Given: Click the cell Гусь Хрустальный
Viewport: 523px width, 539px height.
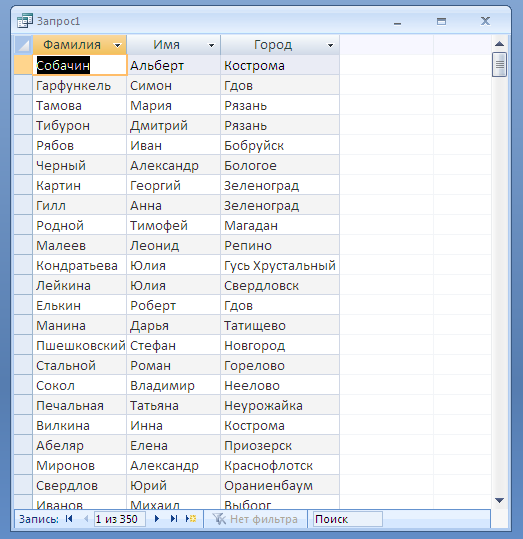Looking at the screenshot, I should (280, 265).
